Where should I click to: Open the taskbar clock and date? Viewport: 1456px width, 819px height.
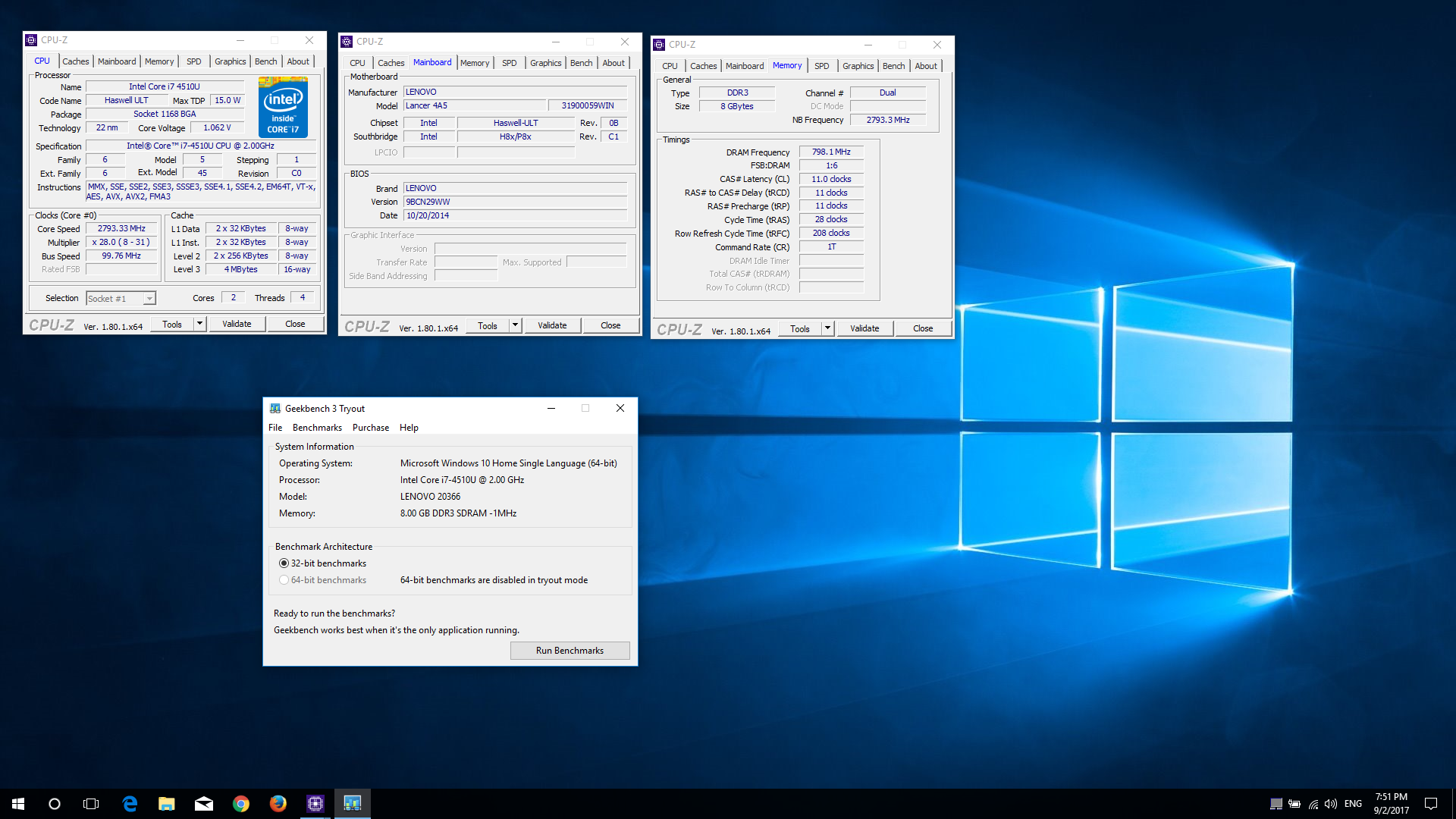coord(1392,804)
